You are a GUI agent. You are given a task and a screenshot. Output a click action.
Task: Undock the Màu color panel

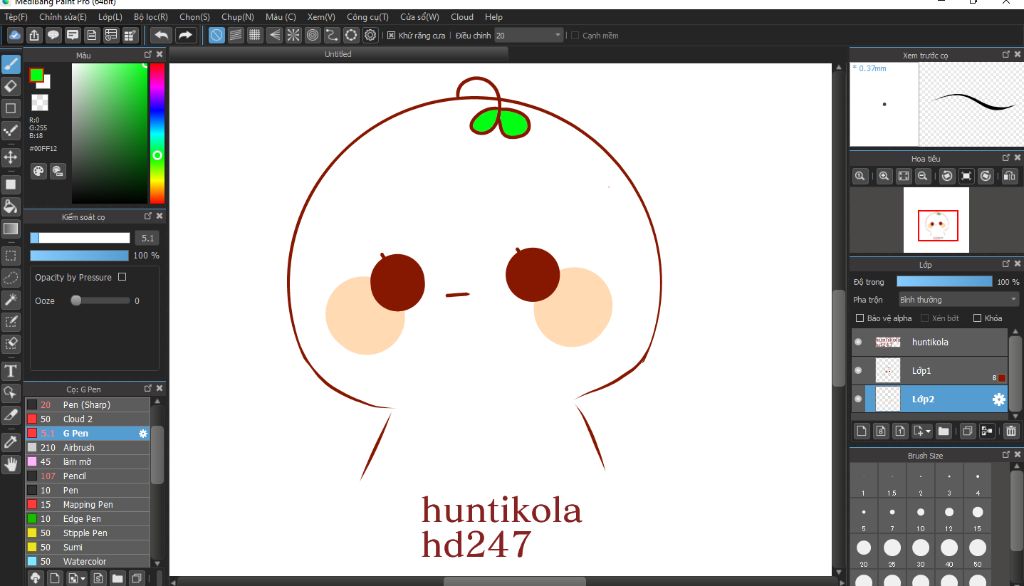tap(148, 54)
